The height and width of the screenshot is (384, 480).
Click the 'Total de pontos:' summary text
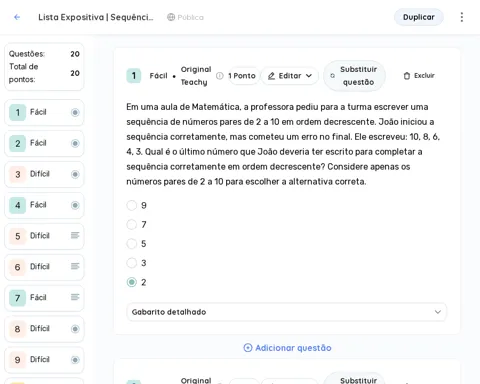pyautogui.click(x=24, y=73)
